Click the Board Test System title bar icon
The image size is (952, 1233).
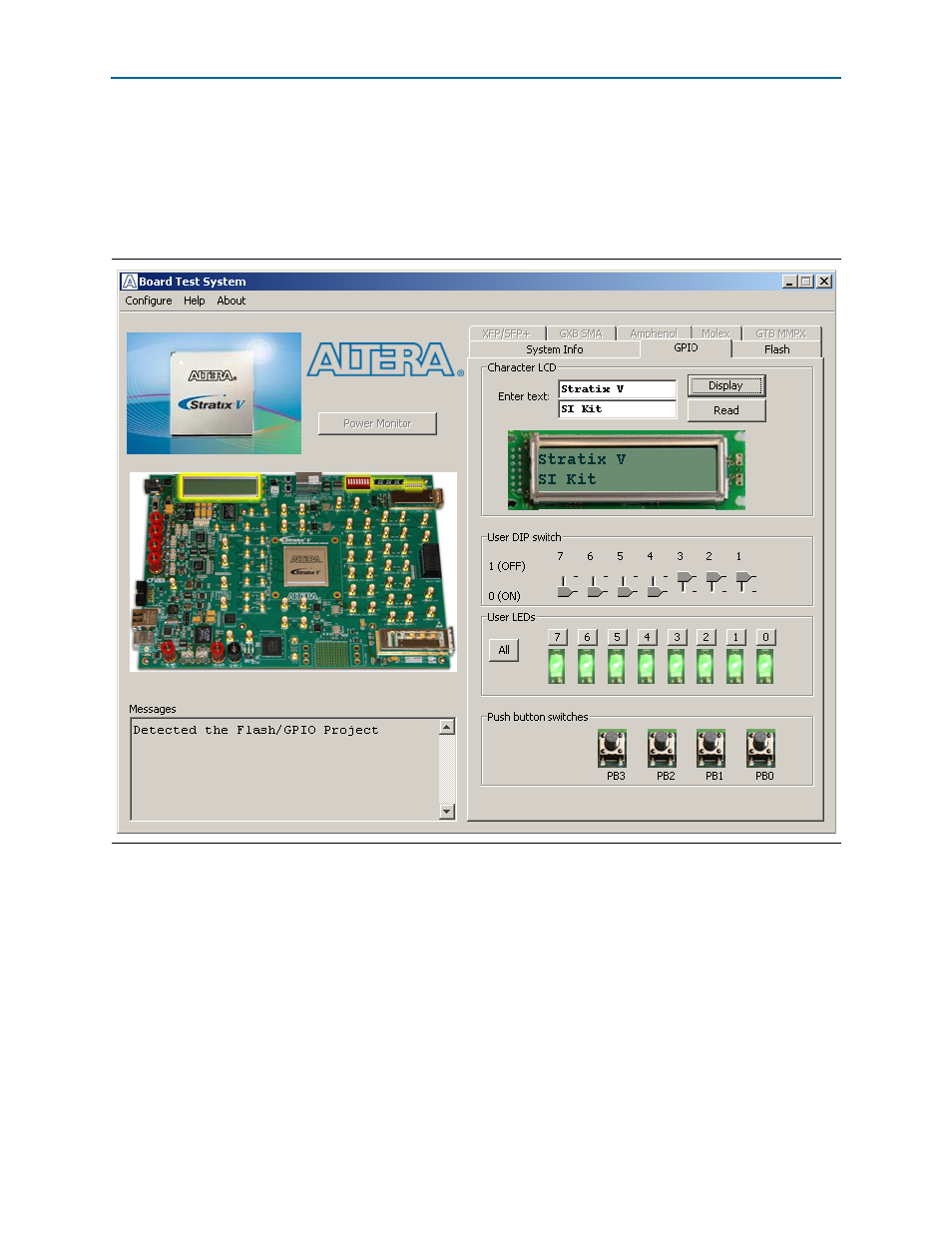[129, 282]
